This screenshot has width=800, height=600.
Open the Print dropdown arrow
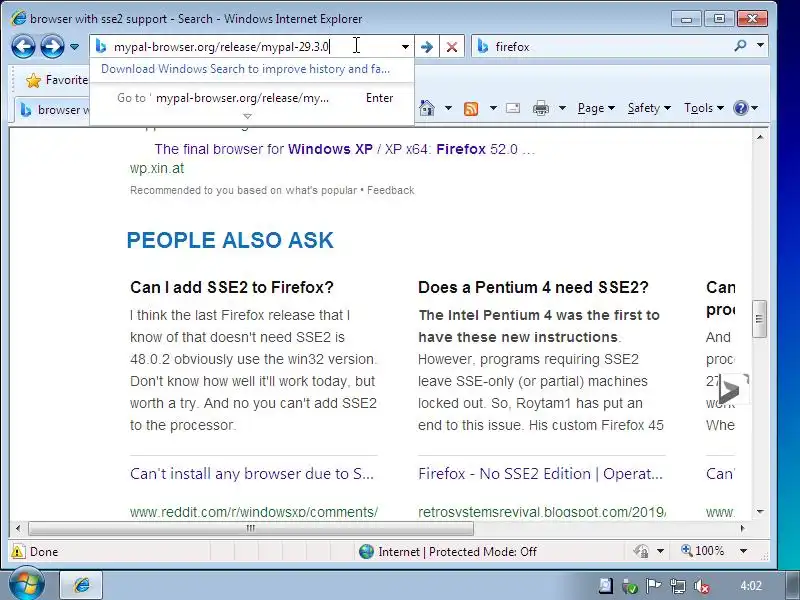(x=562, y=108)
